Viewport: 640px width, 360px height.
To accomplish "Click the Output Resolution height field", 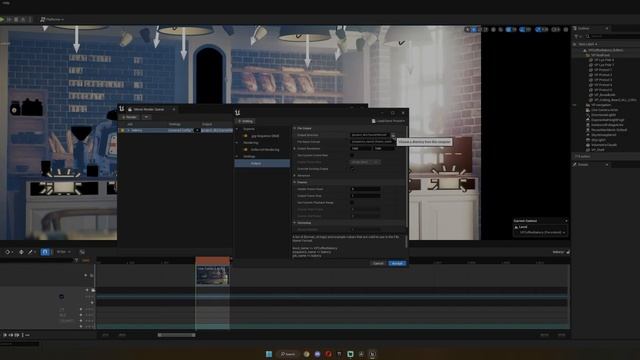I will pyautogui.click(x=384, y=149).
